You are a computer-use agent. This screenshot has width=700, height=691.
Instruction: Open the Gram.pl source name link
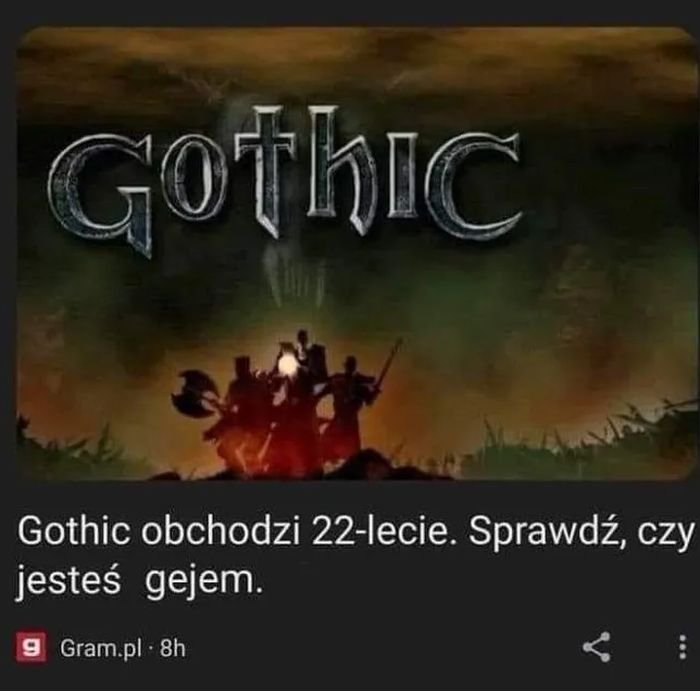(101, 648)
